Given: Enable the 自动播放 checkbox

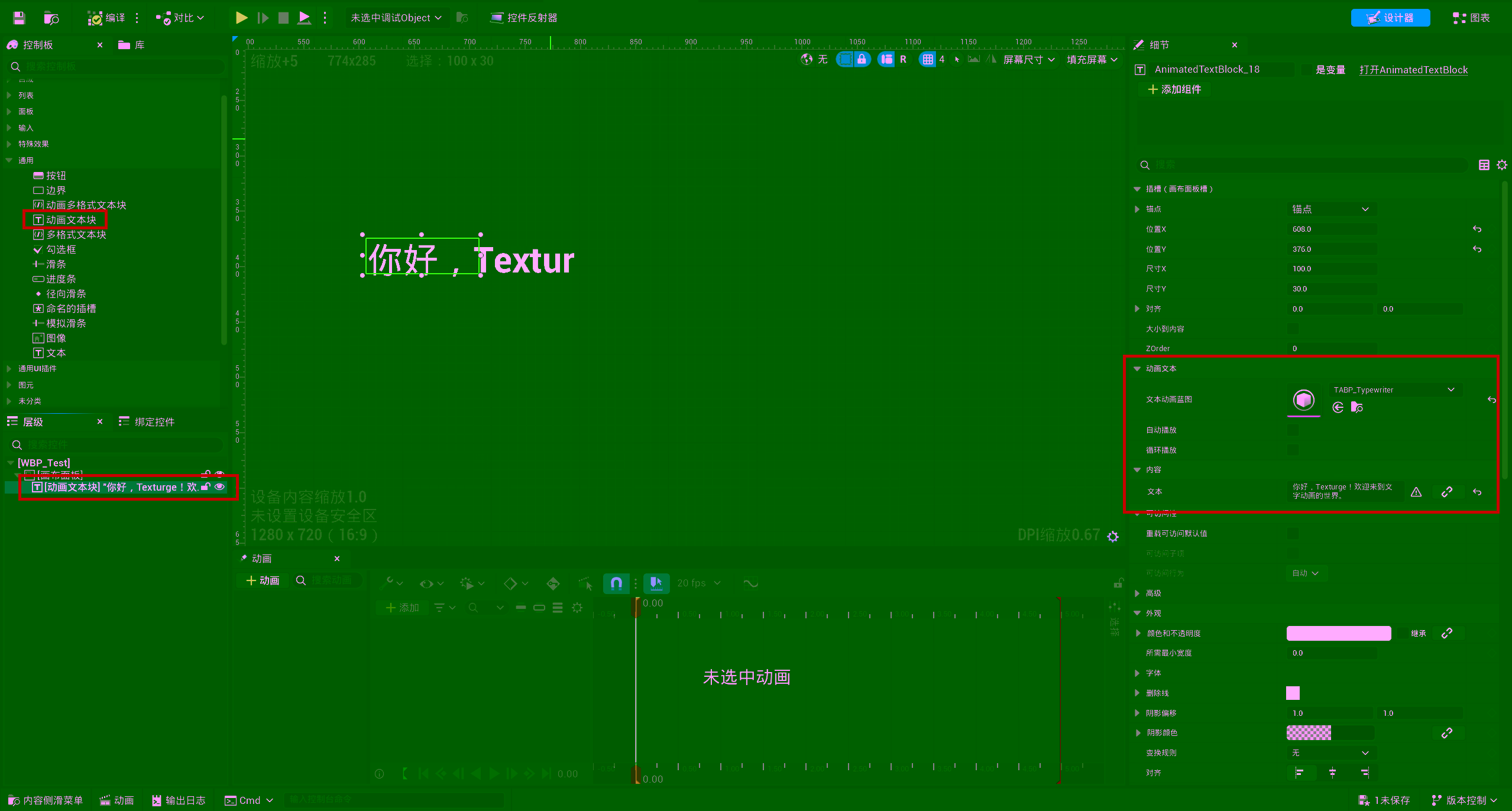Looking at the screenshot, I should (1293, 430).
